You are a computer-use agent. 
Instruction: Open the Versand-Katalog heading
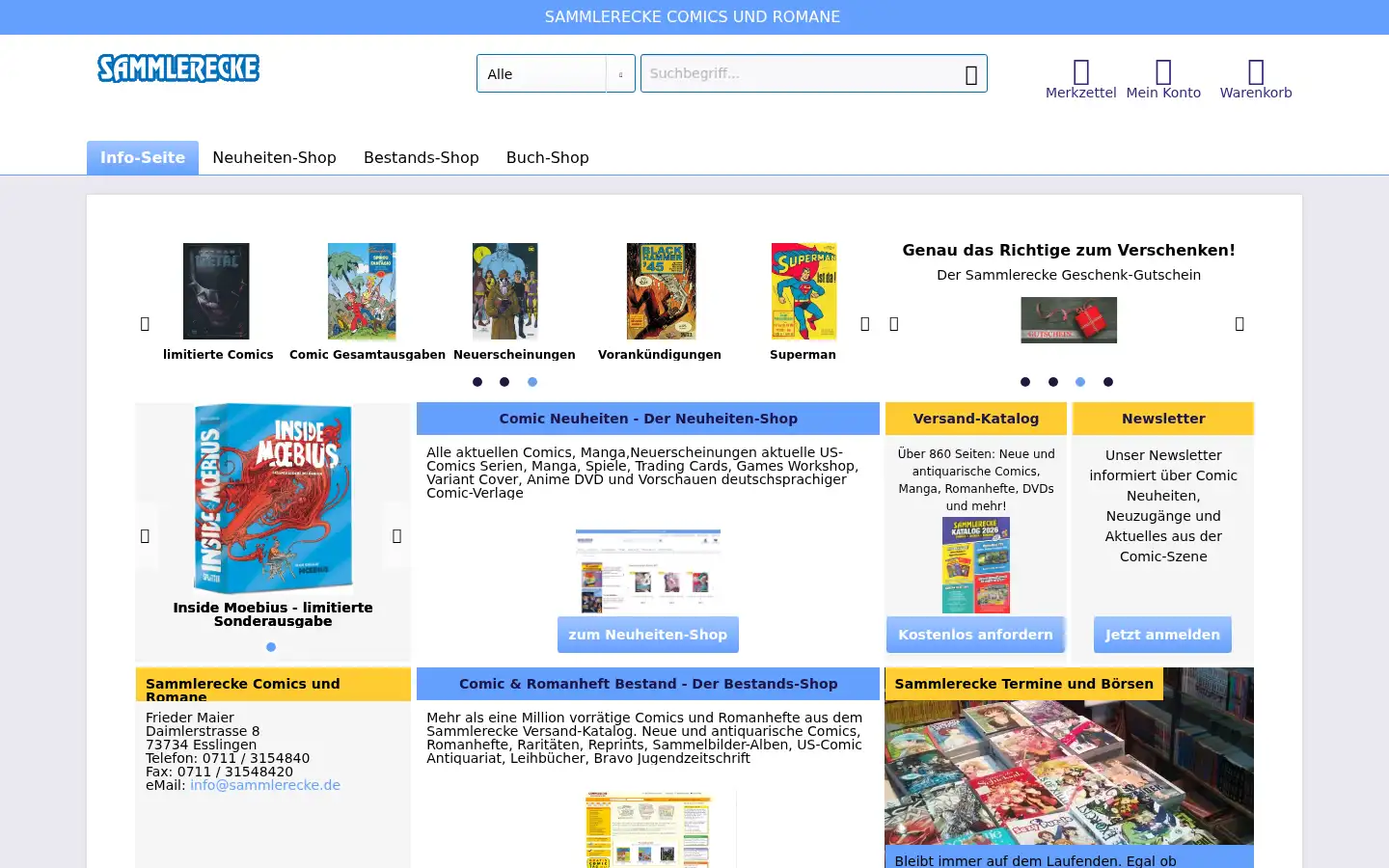click(976, 419)
